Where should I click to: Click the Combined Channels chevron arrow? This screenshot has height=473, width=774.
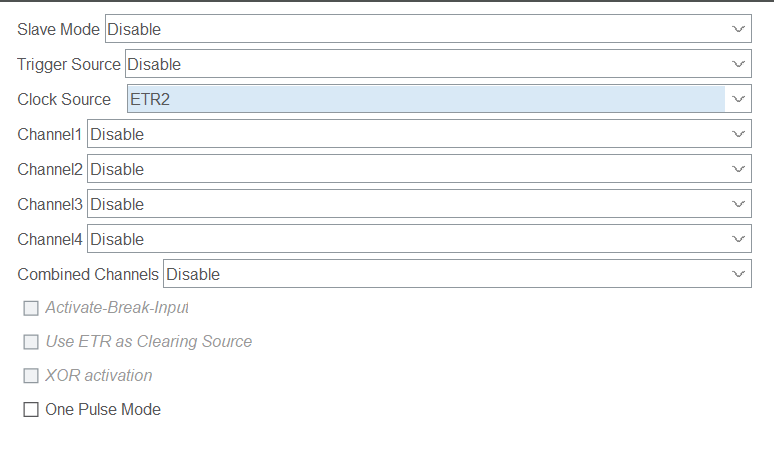click(x=738, y=274)
